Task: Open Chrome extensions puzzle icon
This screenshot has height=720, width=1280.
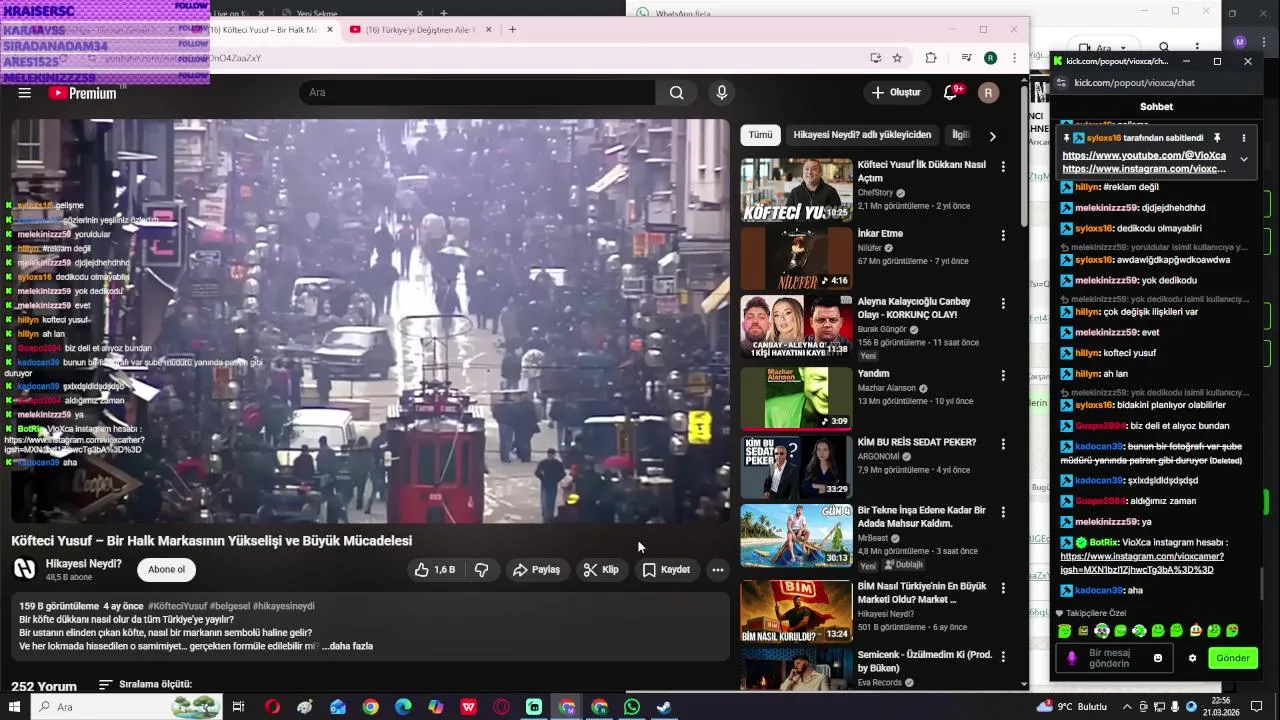Action: click(931, 58)
